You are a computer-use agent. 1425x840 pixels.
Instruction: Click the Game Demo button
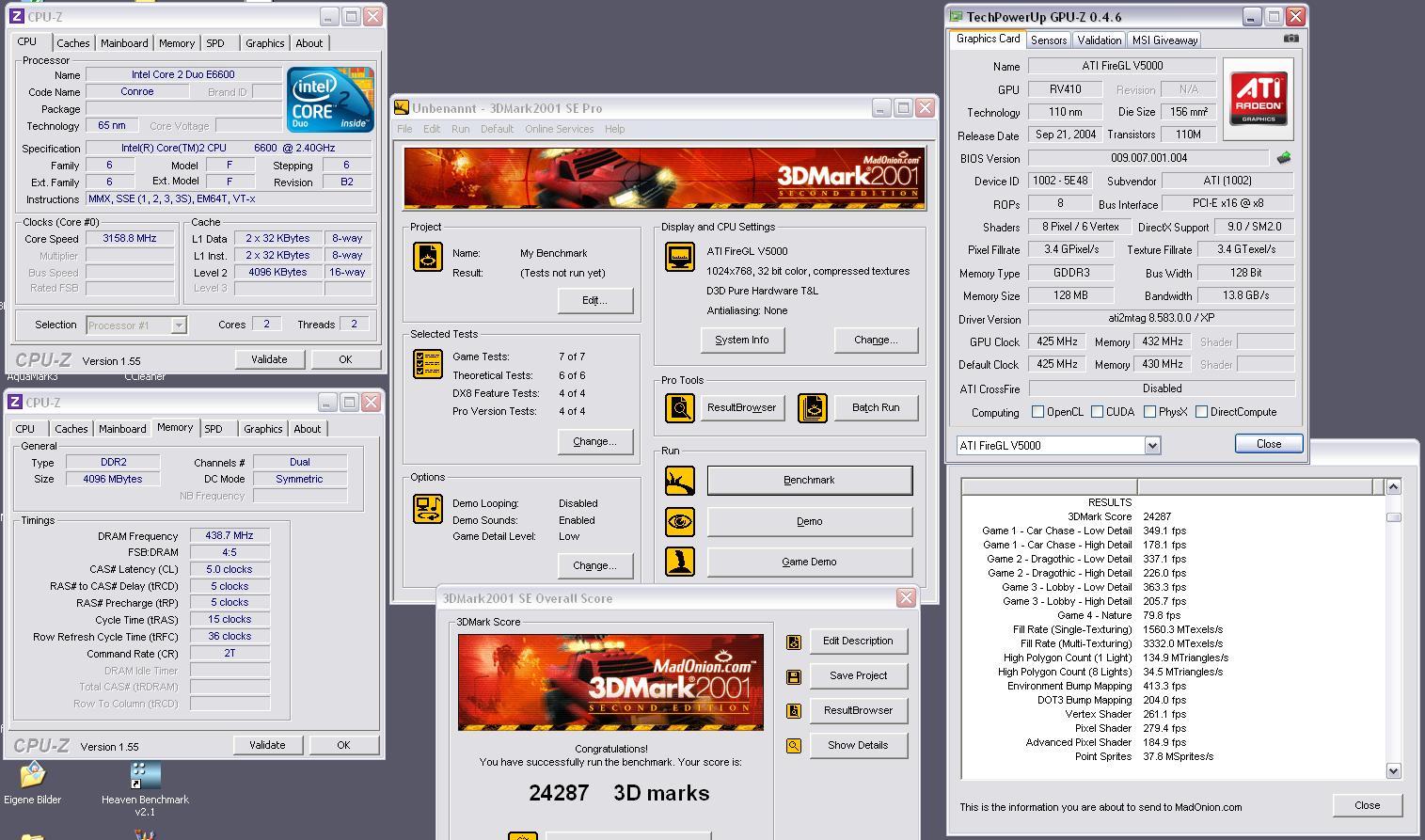click(x=809, y=563)
